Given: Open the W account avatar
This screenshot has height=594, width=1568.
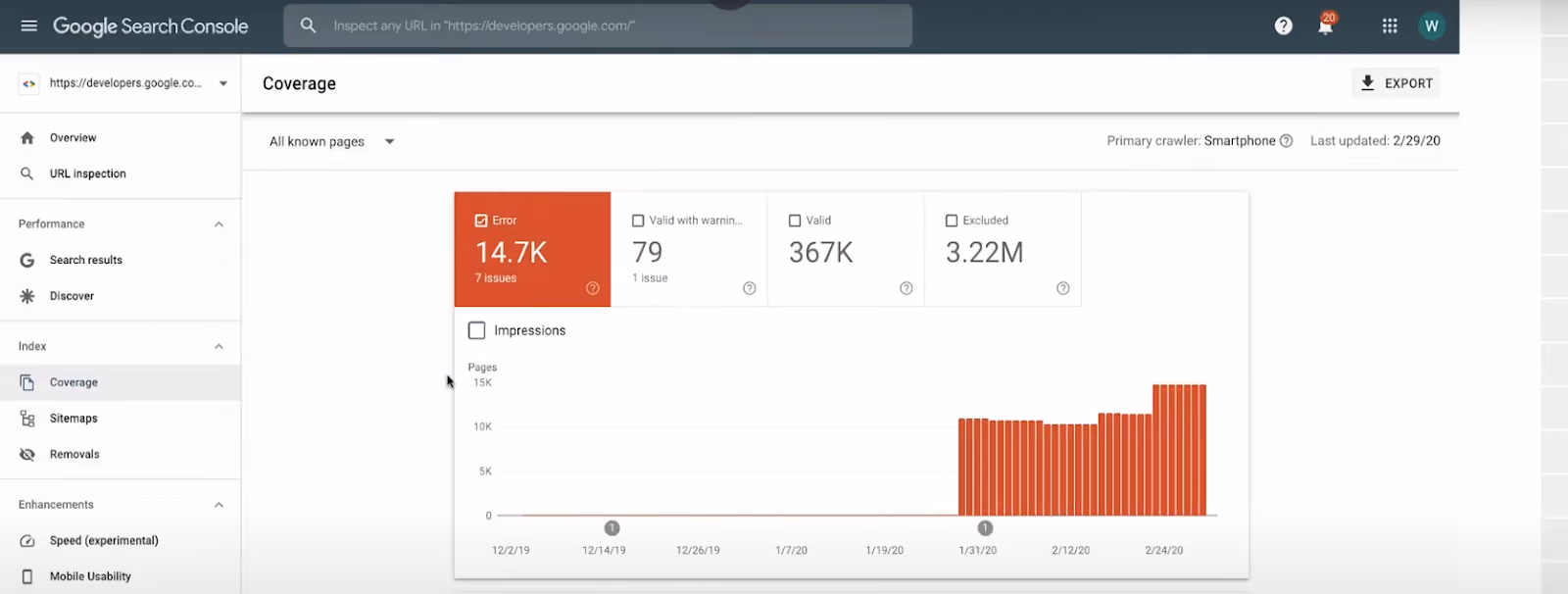Looking at the screenshot, I should [1431, 25].
